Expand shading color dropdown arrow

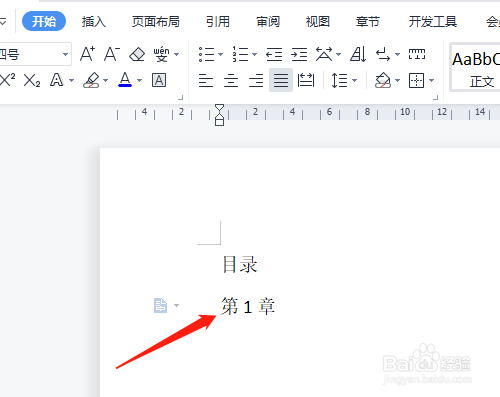click(397, 80)
